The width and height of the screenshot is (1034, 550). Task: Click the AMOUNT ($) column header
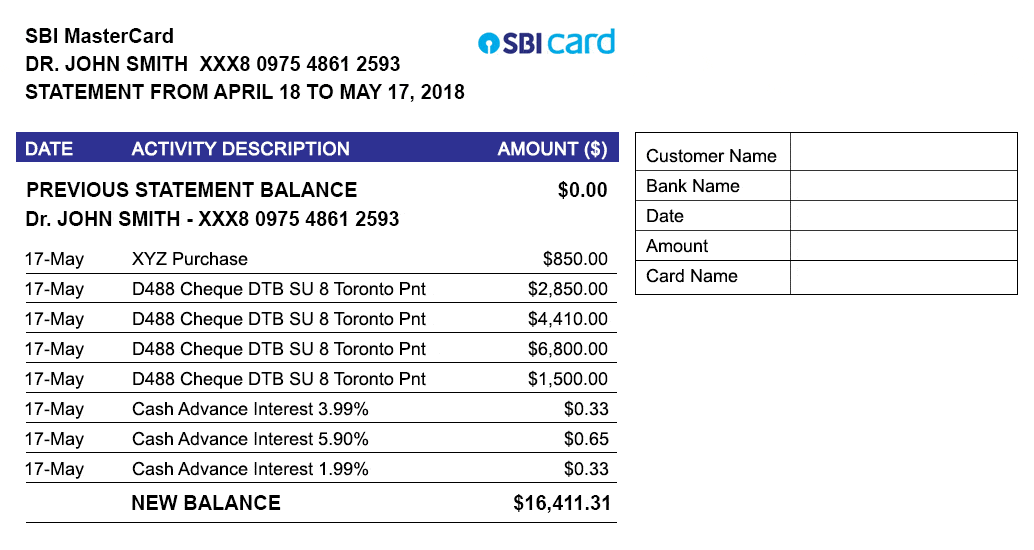552,149
